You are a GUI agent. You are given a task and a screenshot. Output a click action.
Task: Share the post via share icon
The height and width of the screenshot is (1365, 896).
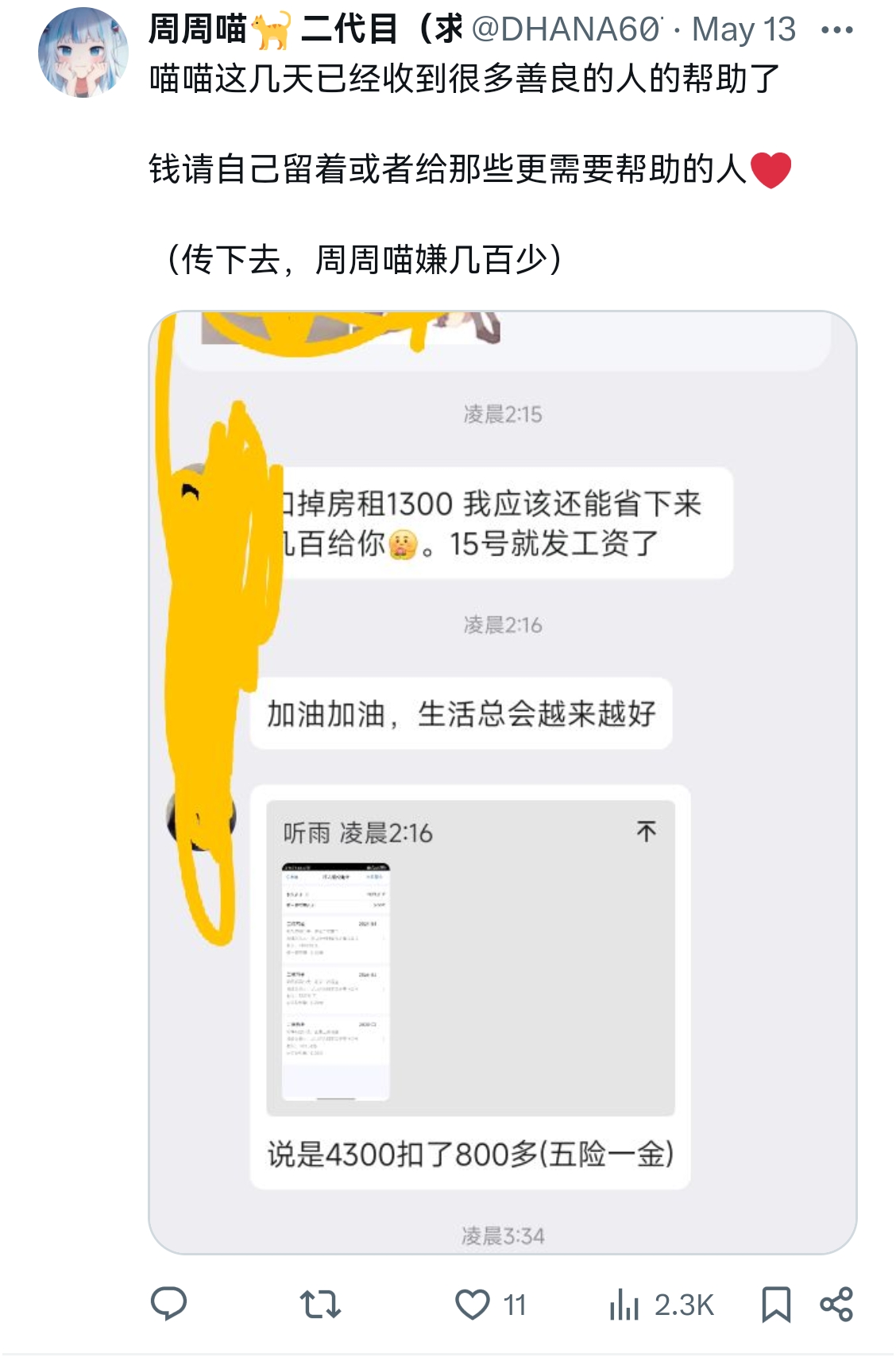(836, 1304)
